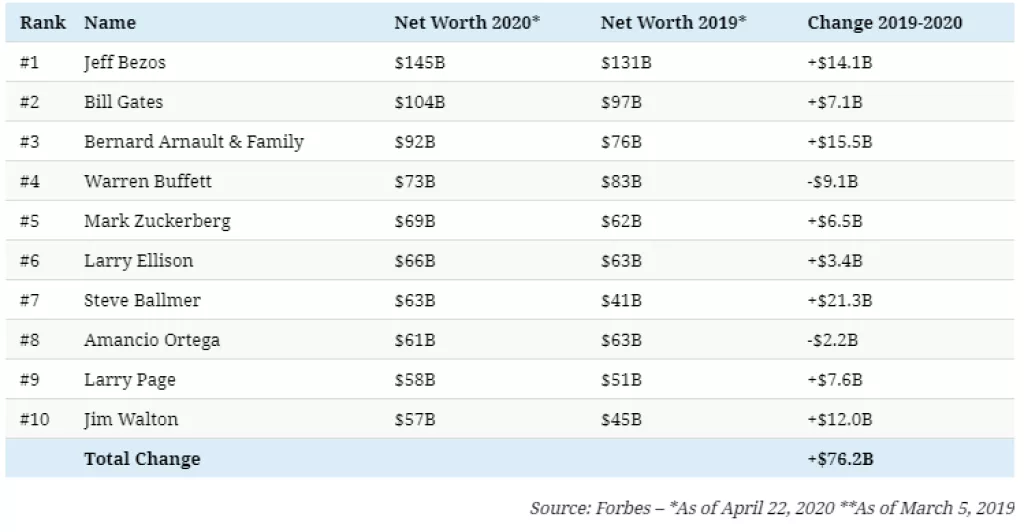Select the Warren Buffett name cell
The width and height of the screenshot is (1024, 532).
pyautogui.click(x=148, y=181)
